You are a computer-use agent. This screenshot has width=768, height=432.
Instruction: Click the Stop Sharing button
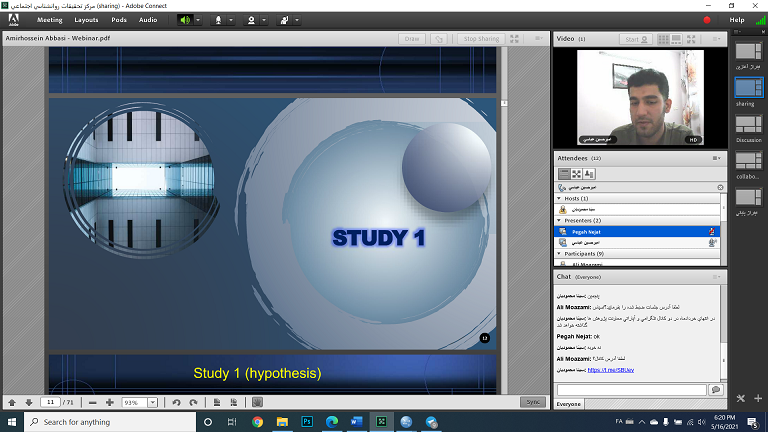point(481,39)
